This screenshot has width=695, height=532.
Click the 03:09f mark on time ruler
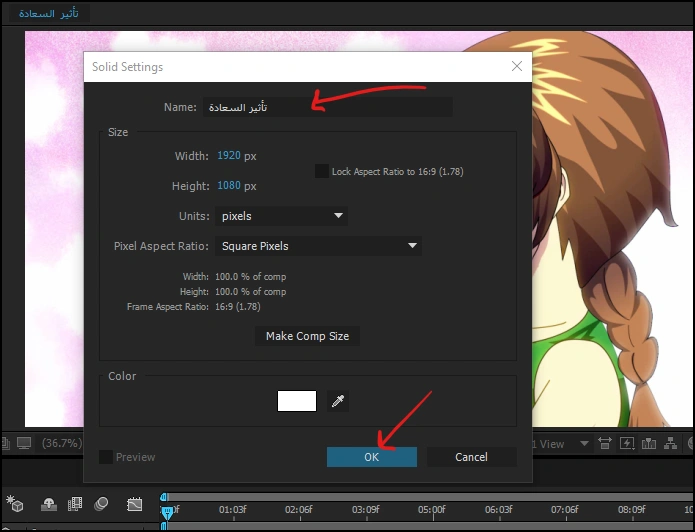pos(366,510)
